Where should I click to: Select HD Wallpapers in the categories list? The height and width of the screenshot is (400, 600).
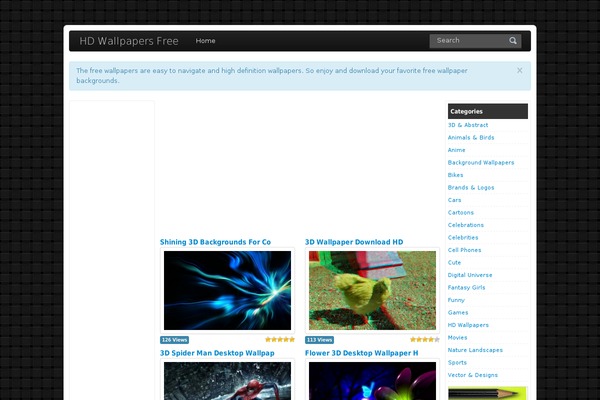(x=468, y=325)
